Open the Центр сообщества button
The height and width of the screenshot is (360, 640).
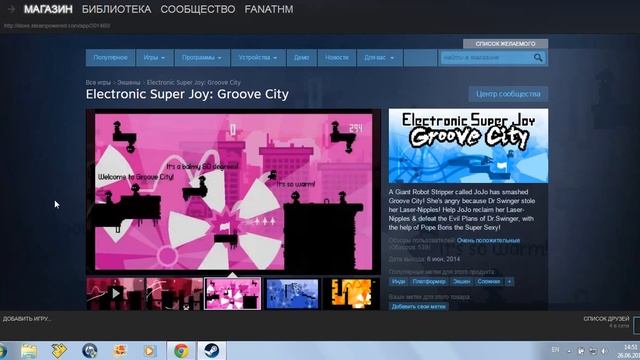tap(508, 94)
